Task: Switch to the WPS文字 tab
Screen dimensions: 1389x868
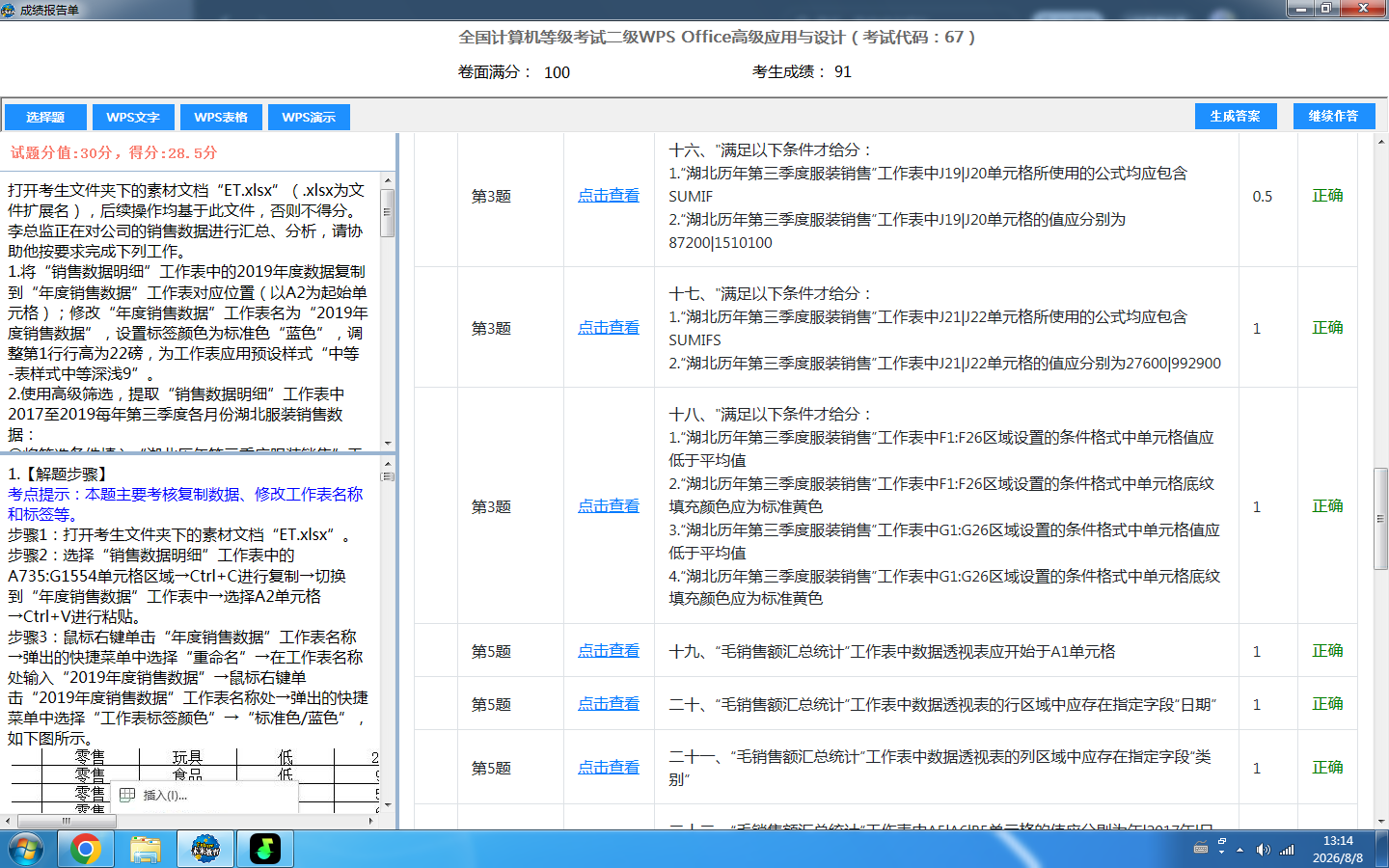Action: [x=133, y=117]
